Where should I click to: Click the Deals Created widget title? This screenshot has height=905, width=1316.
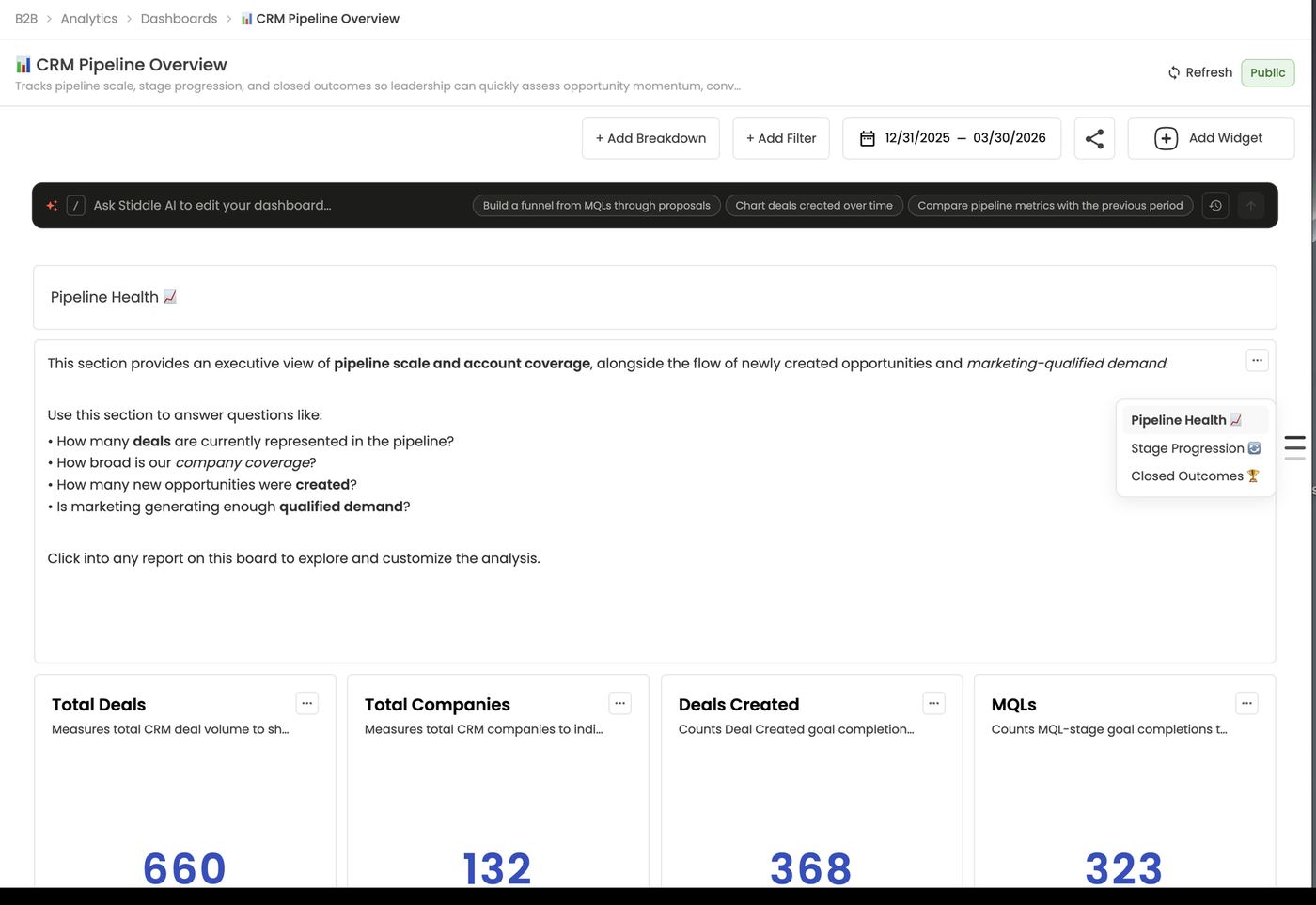pos(739,705)
